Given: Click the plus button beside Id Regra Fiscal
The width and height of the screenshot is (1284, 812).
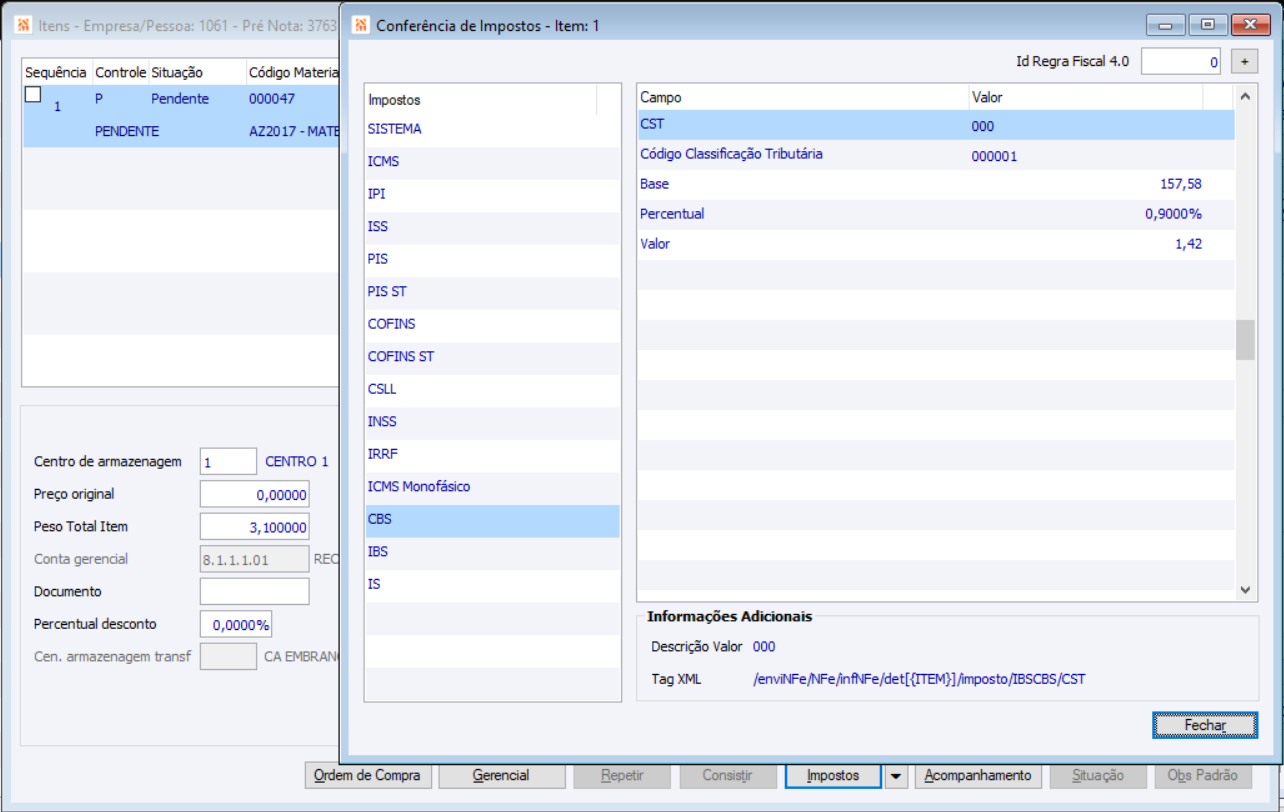Looking at the screenshot, I should [1244, 61].
